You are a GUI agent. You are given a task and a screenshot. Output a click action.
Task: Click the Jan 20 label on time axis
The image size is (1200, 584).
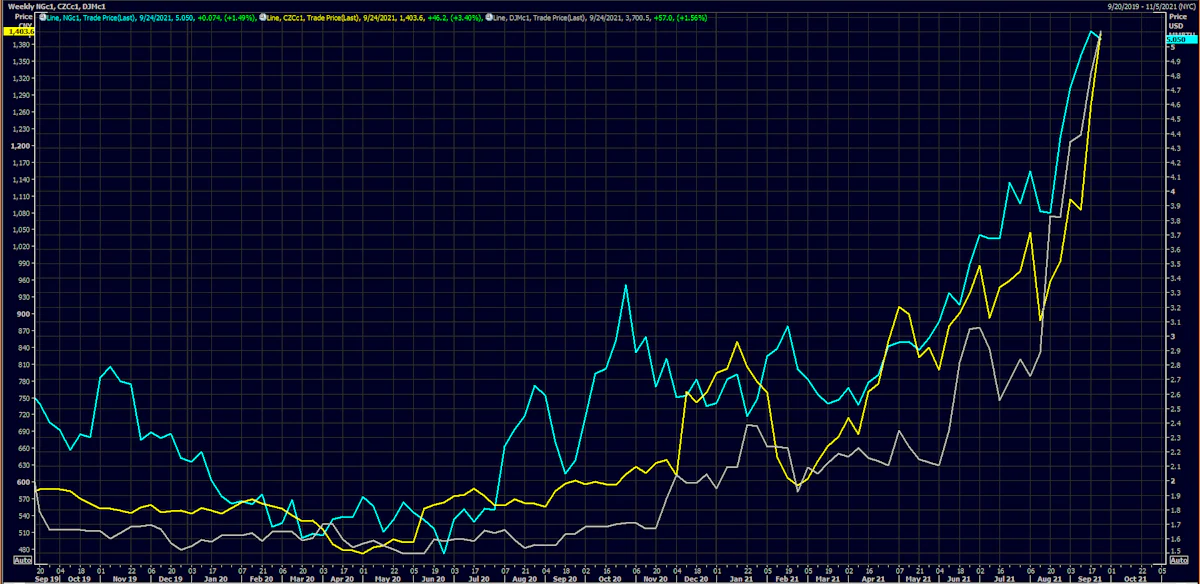pos(216,578)
